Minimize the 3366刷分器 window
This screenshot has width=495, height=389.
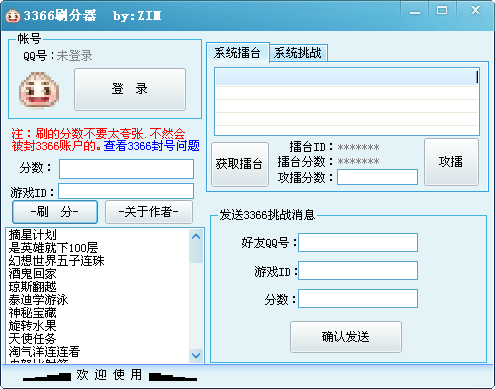point(415,13)
